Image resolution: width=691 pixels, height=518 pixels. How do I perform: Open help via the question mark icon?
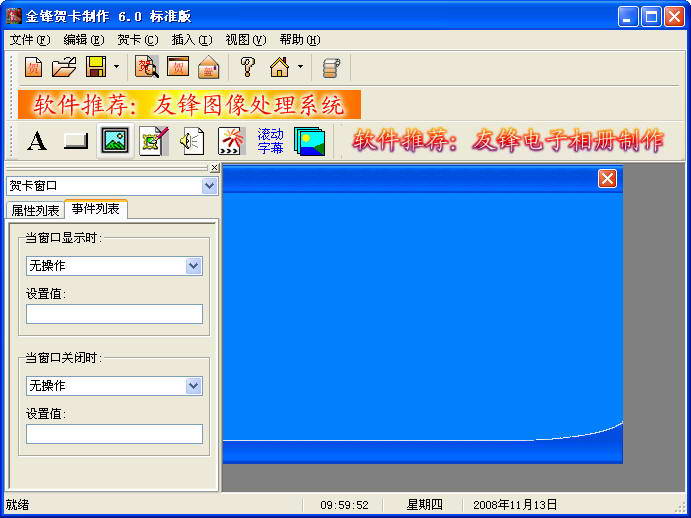(x=247, y=67)
